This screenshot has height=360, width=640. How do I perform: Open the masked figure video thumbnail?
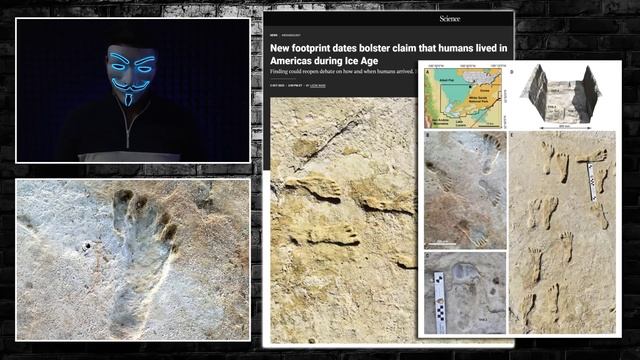pyautogui.click(x=133, y=90)
